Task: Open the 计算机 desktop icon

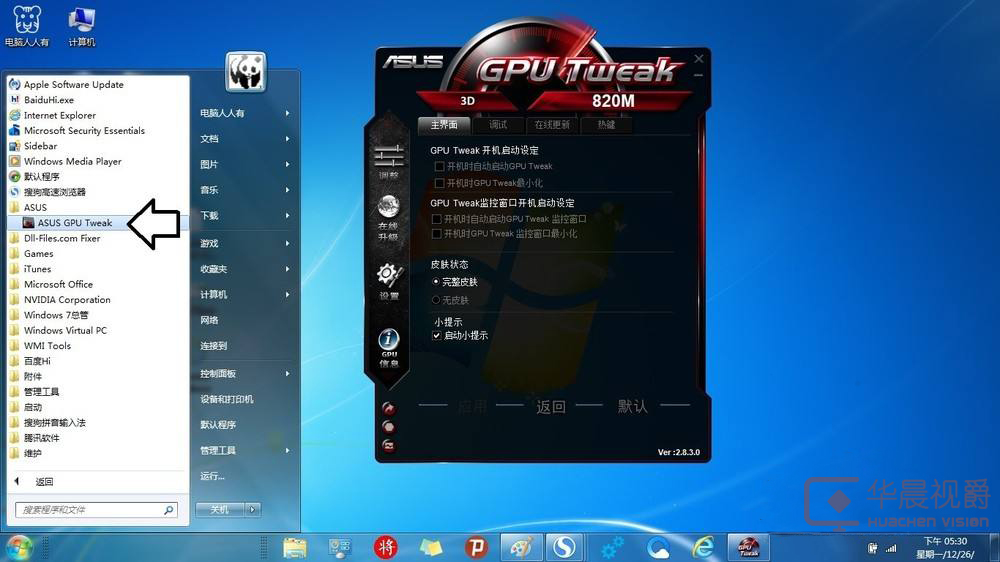Action: click(x=82, y=26)
